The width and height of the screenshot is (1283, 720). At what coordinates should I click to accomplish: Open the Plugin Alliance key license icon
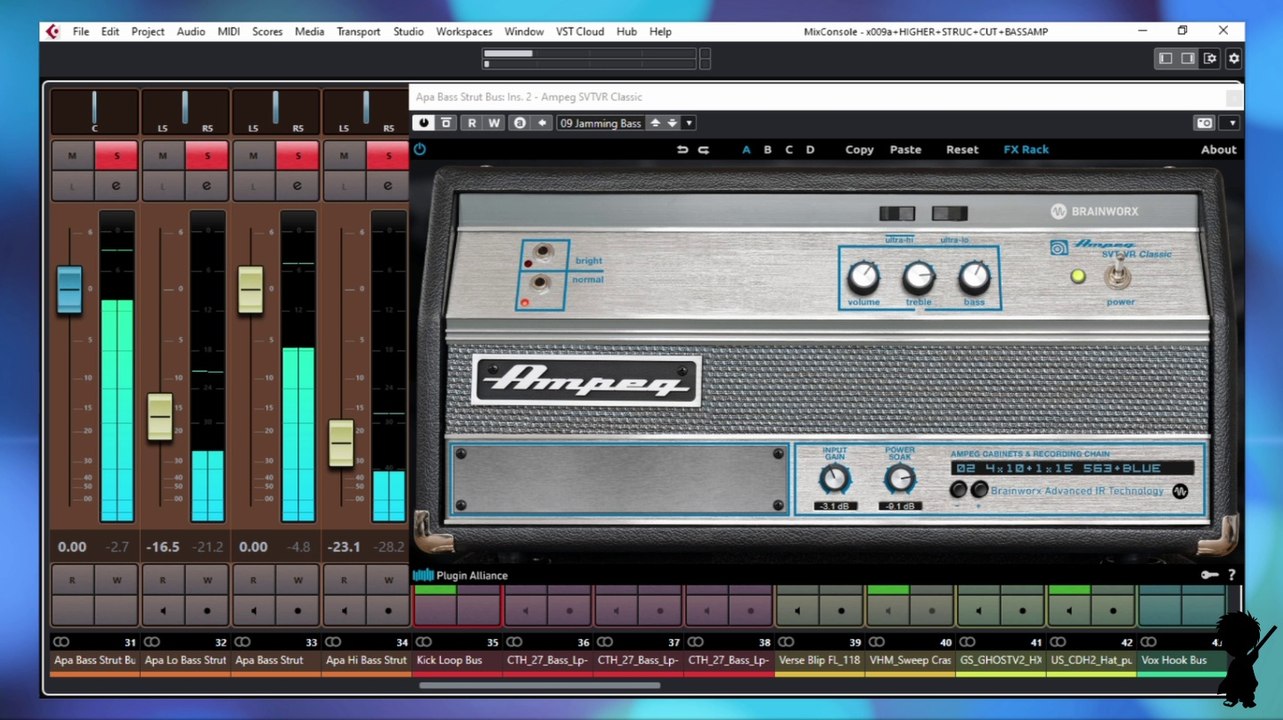tap(1210, 575)
